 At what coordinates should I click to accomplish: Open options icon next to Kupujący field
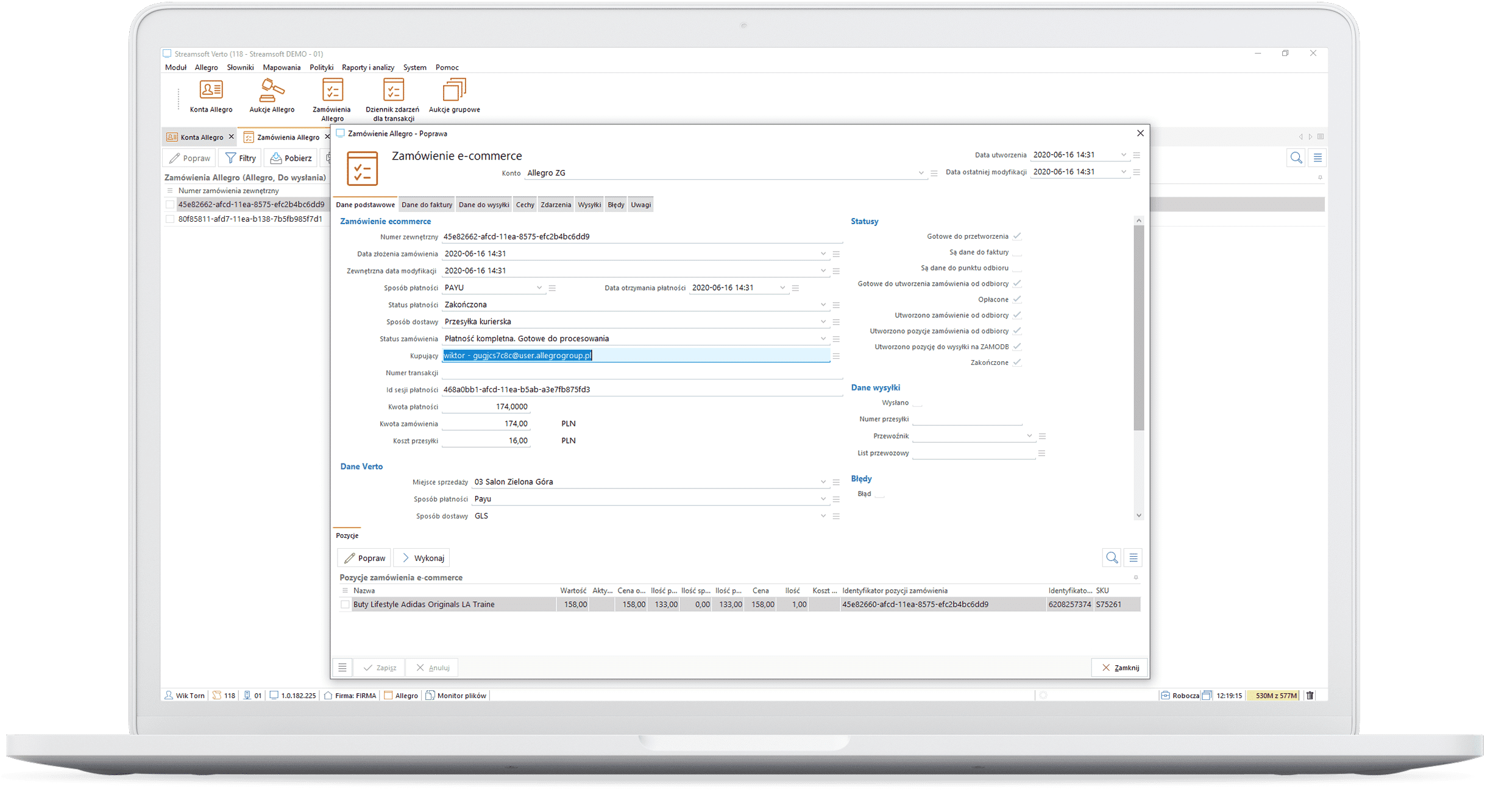point(836,356)
